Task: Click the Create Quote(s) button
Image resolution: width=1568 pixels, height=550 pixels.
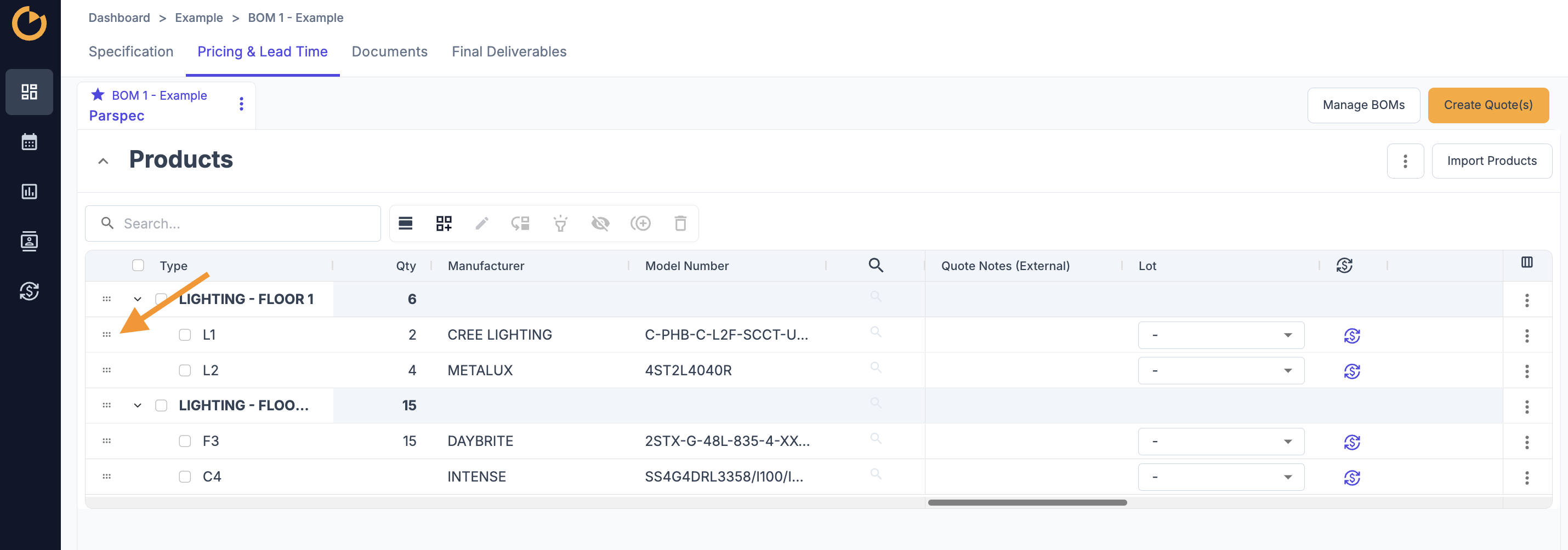Action: (x=1489, y=105)
